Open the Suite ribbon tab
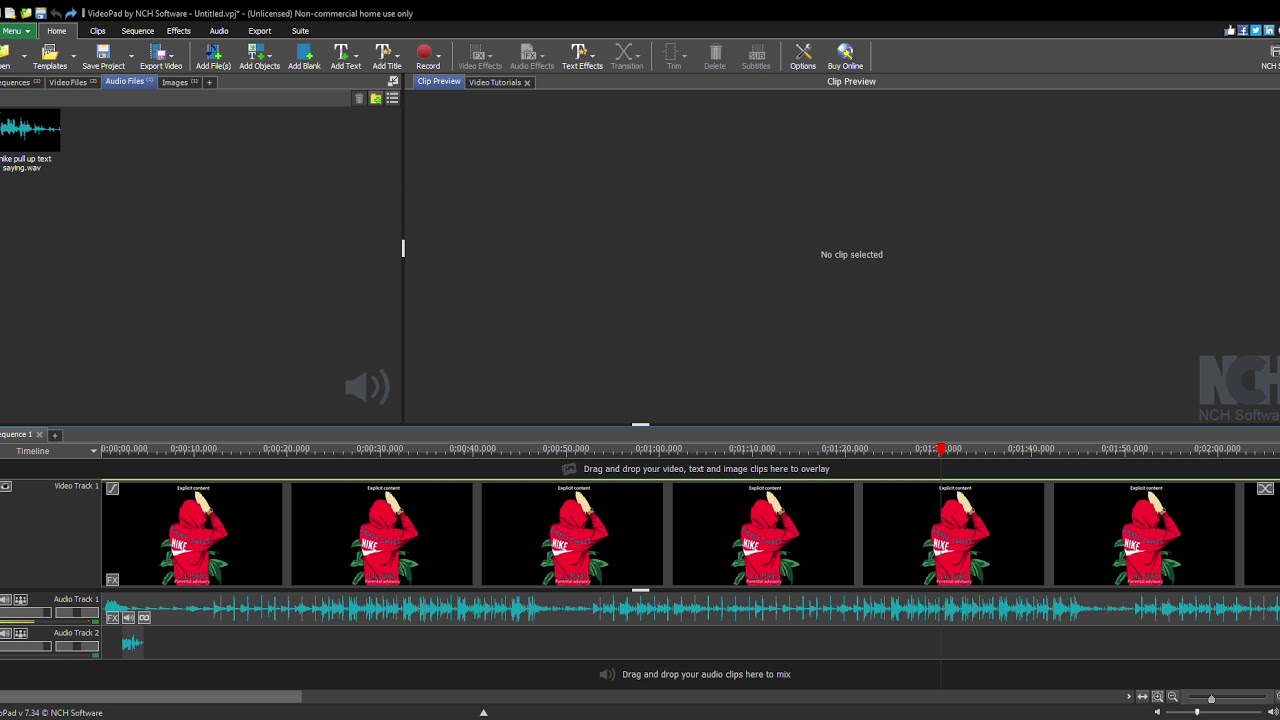 point(300,31)
